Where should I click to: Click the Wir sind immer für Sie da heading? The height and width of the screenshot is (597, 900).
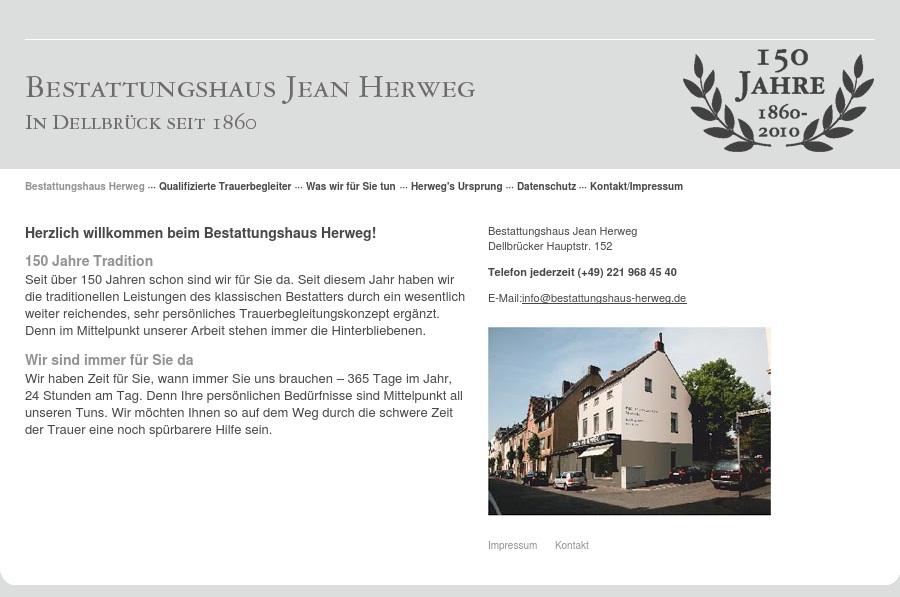109,359
